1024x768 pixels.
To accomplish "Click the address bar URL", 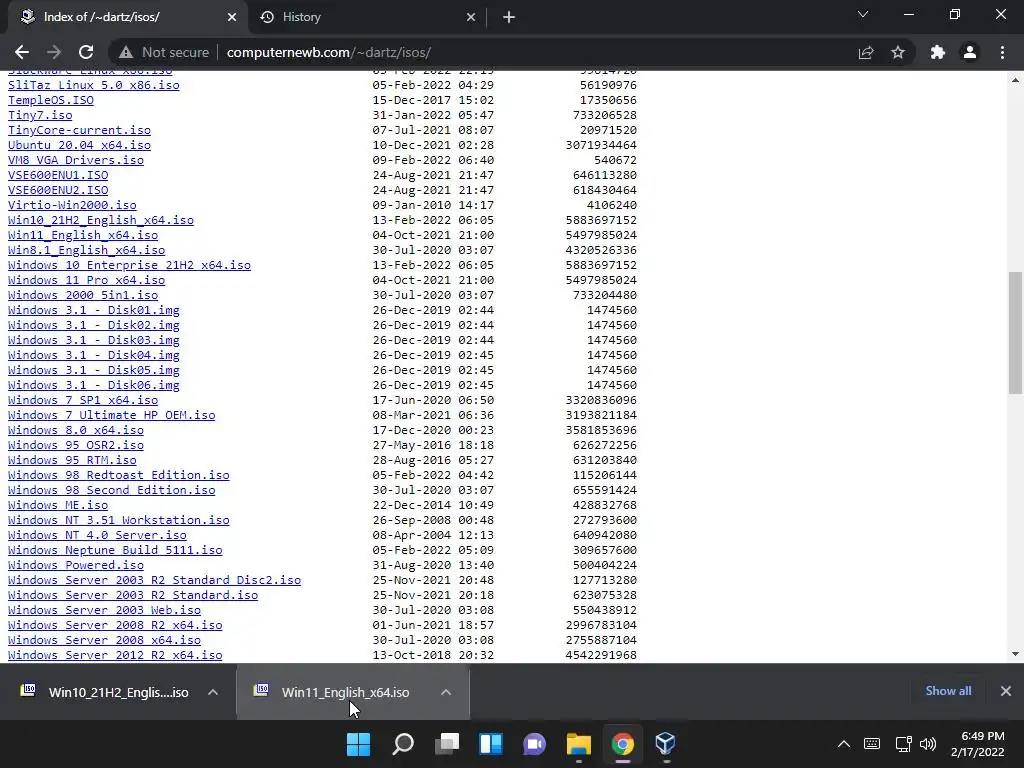I will pos(328,52).
